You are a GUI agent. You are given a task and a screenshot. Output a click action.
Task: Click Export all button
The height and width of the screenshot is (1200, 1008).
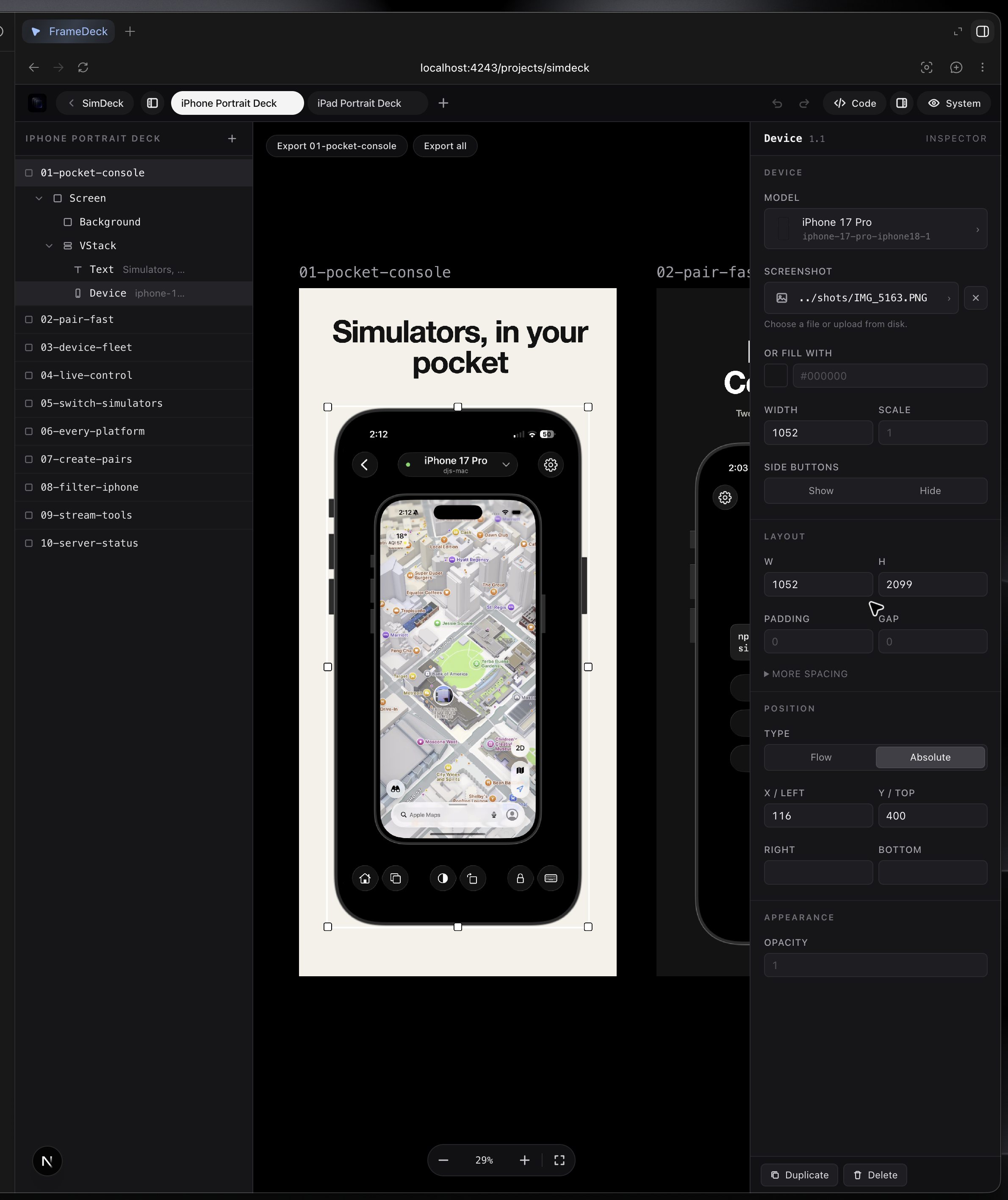(x=445, y=146)
